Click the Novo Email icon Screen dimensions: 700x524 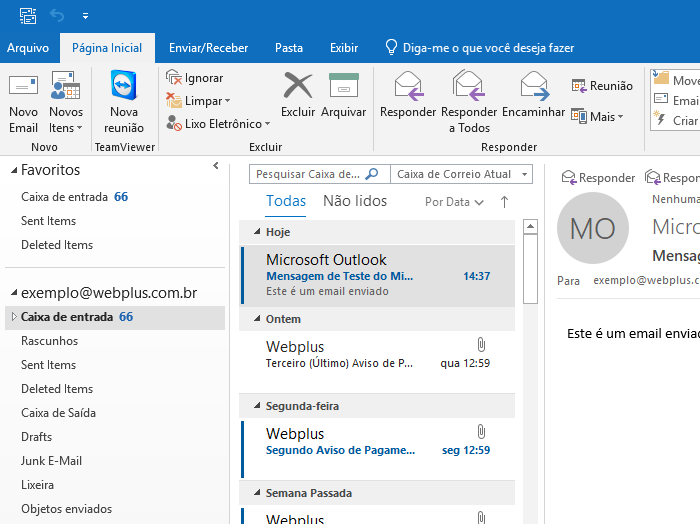(x=24, y=85)
